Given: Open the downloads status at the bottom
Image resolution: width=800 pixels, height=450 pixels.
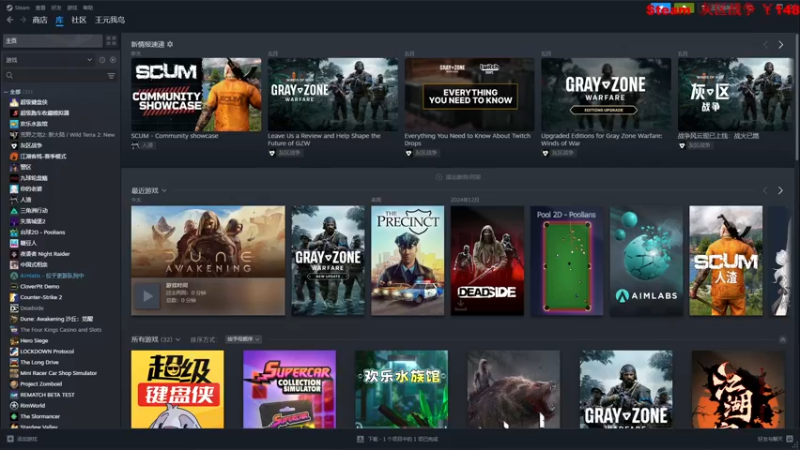Looking at the screenshot, I should point(397,439).
